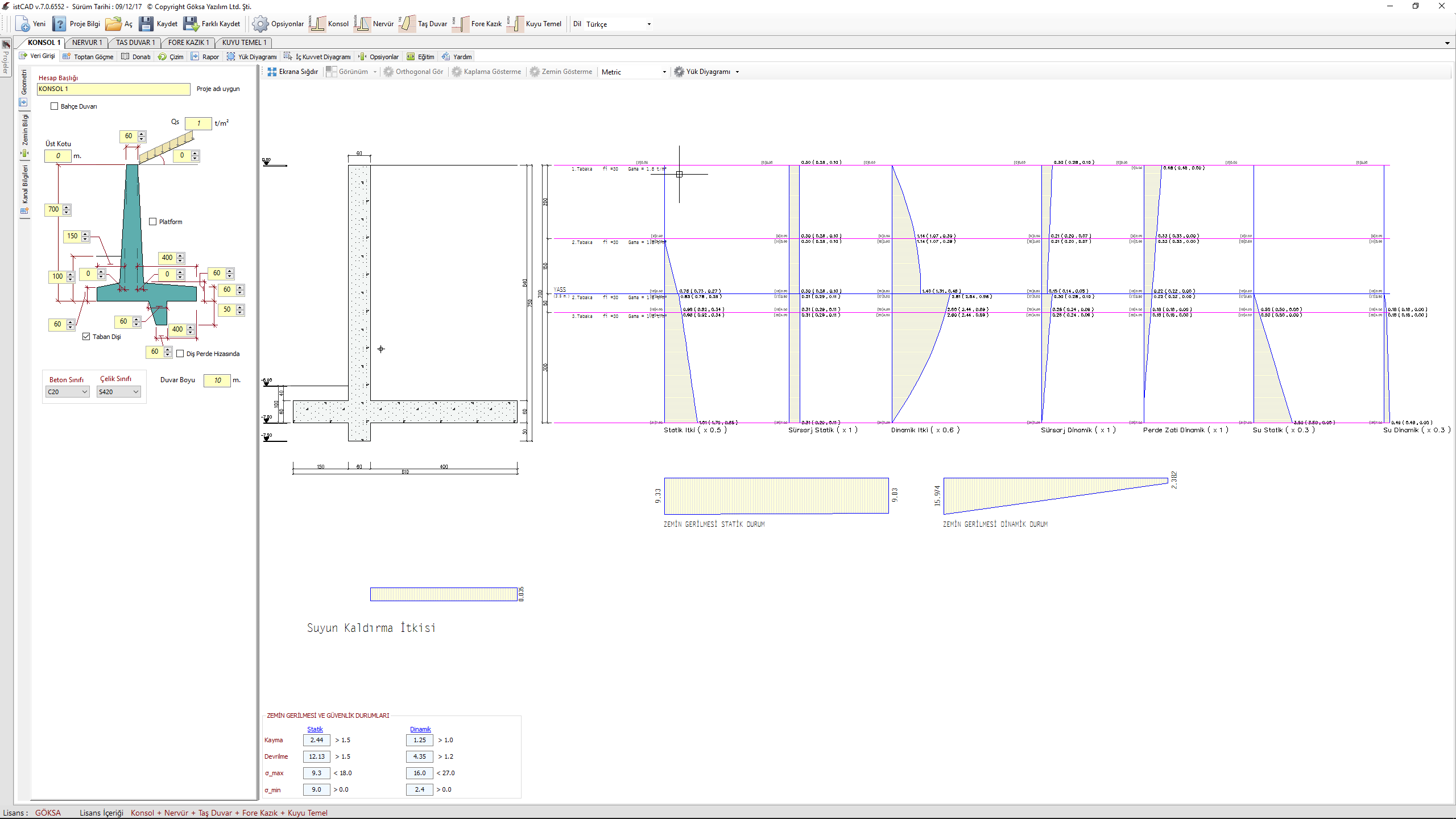Open Opsiyonlar gear in main toolbar
Image resolution: width=1456 pixels, height=819 pixels.
click(260, 24)
